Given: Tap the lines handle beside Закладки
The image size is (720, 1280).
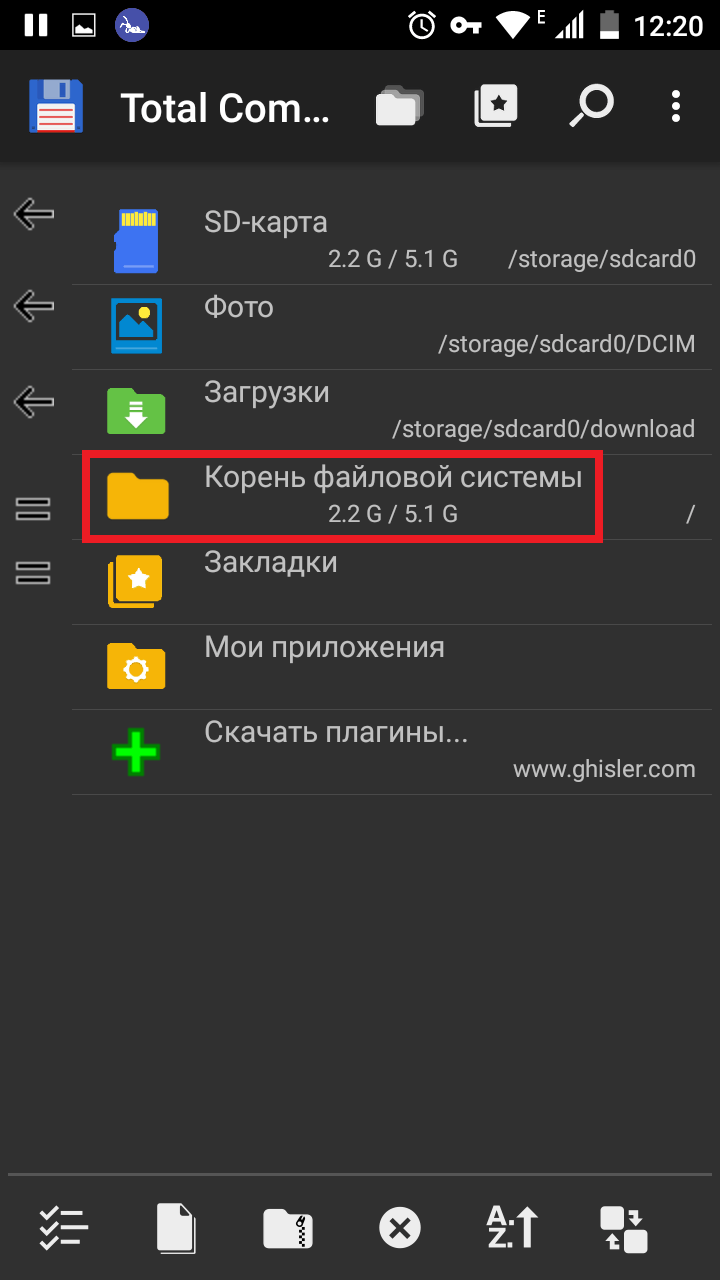Looking at the screenshot, I should click(x=33, y=573).
